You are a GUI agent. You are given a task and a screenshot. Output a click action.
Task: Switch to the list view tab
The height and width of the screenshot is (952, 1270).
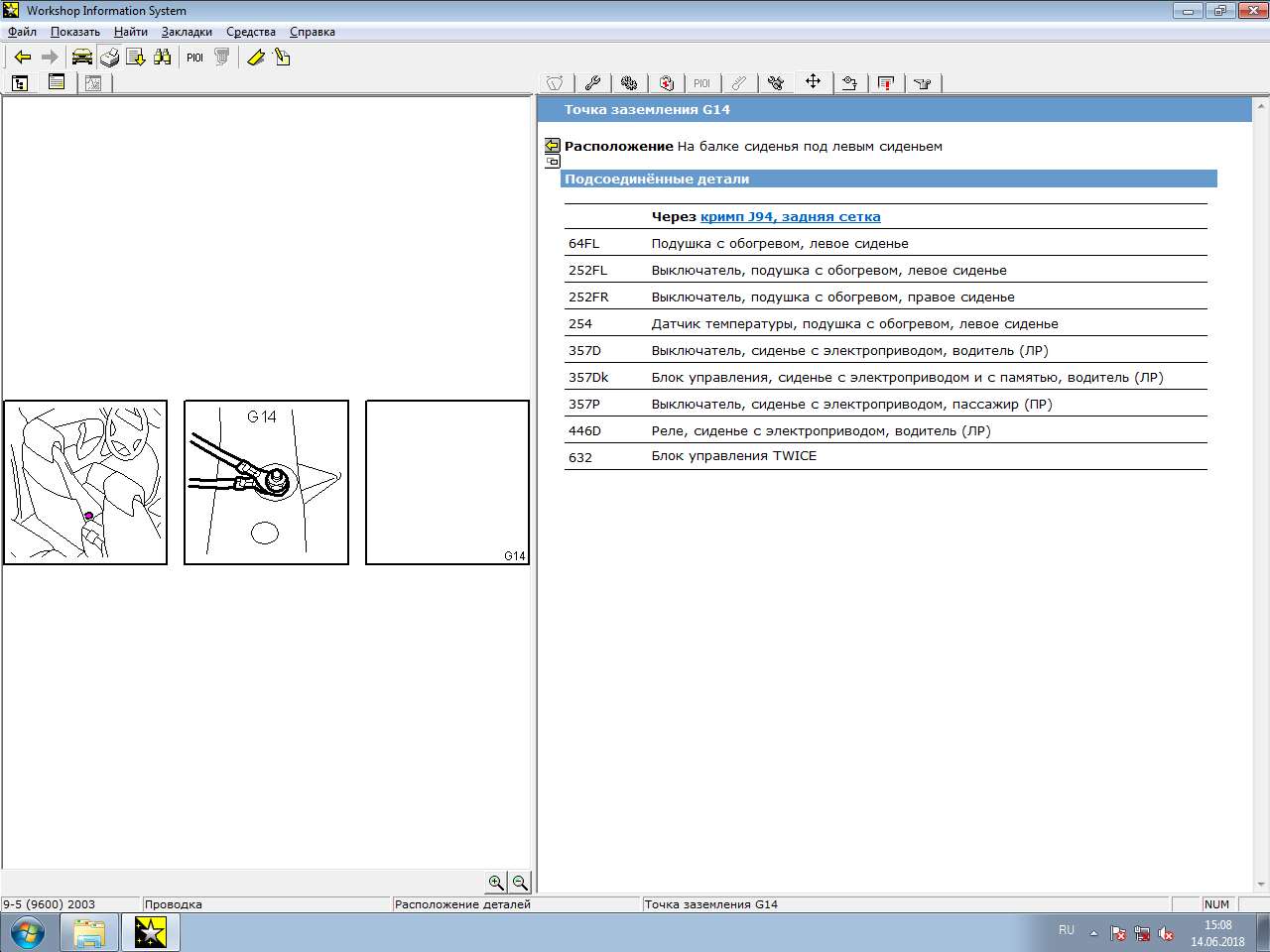tap(57, 82)
